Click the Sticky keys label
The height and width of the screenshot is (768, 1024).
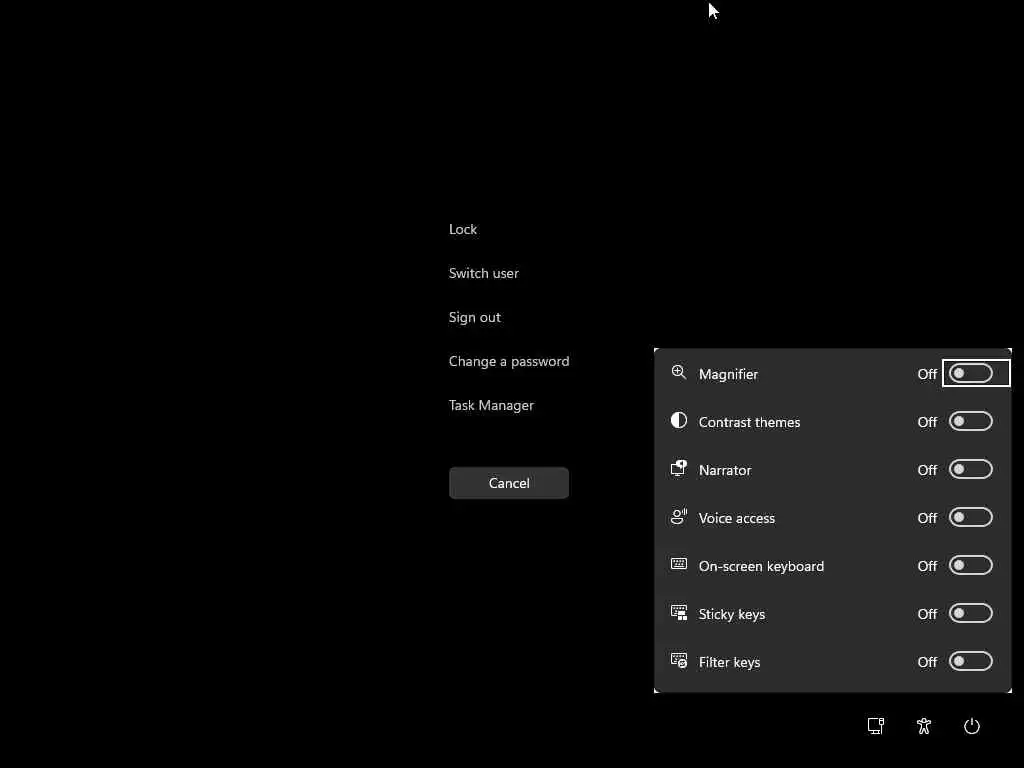point(732,614)
